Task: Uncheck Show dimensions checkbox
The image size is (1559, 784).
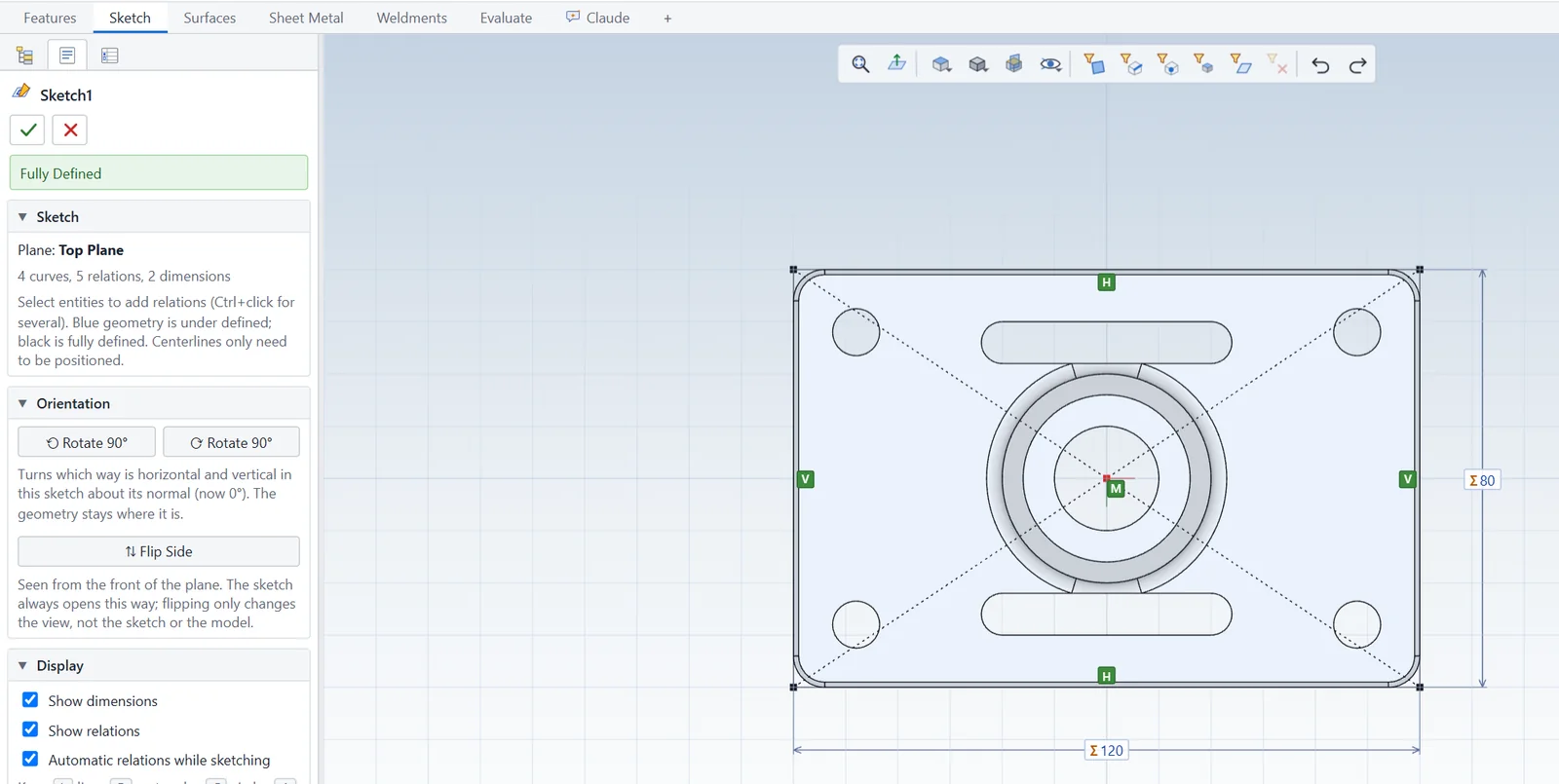Action: [x=30, y=700]
